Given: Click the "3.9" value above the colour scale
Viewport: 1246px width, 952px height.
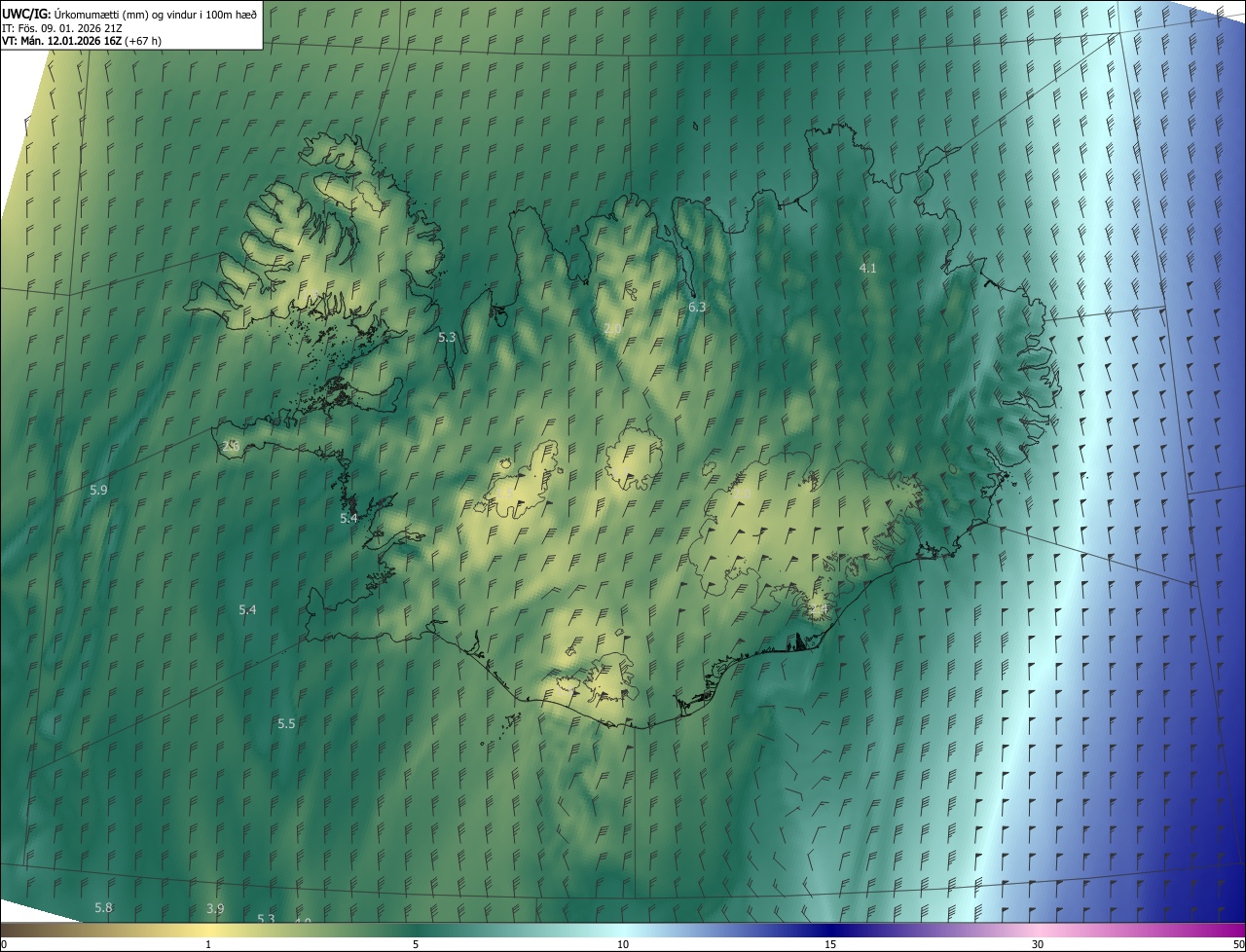Looking at the screenshot, I should (215, 908).
